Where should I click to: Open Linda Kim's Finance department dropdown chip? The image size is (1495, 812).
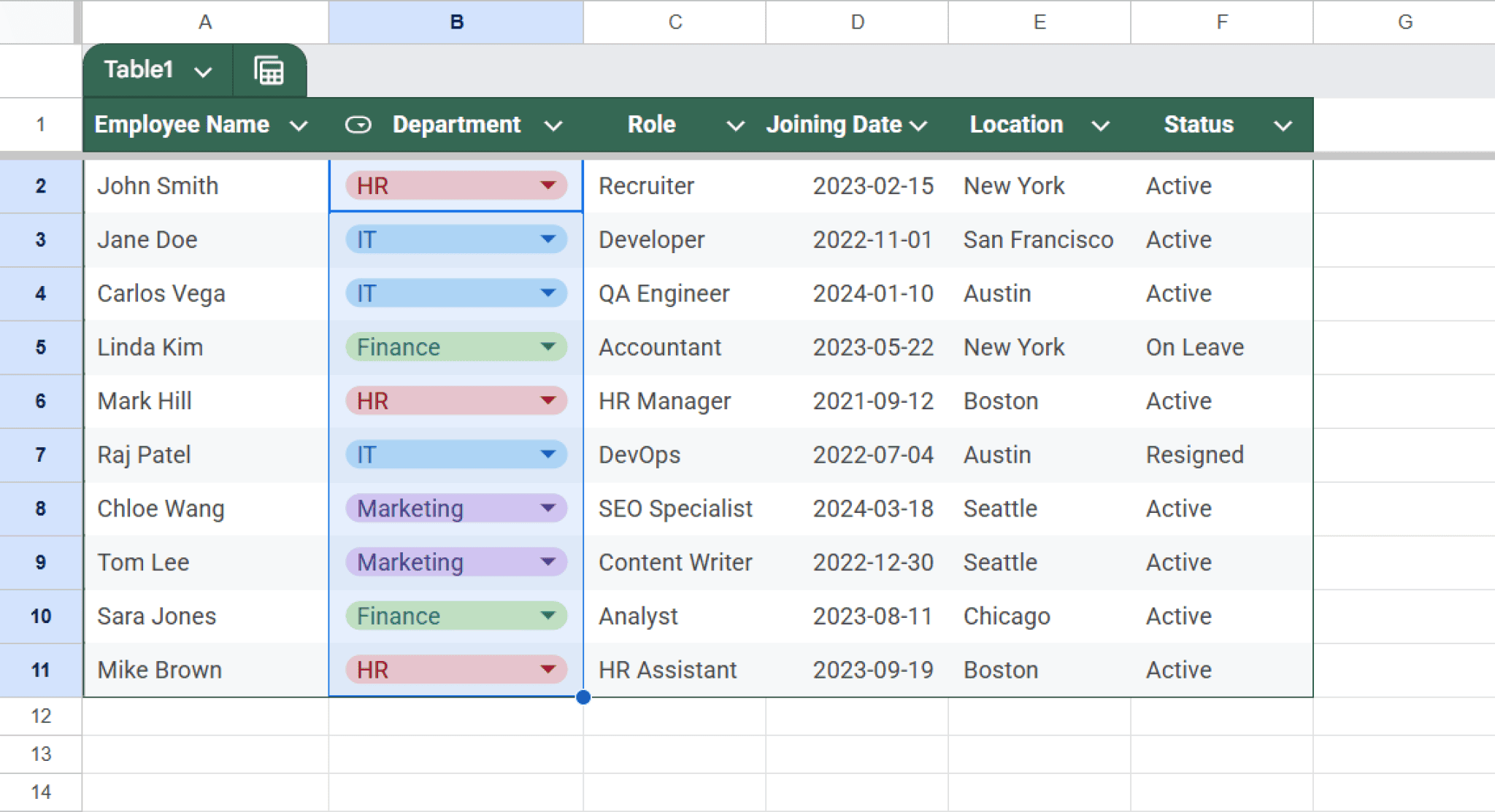[547, 347]
